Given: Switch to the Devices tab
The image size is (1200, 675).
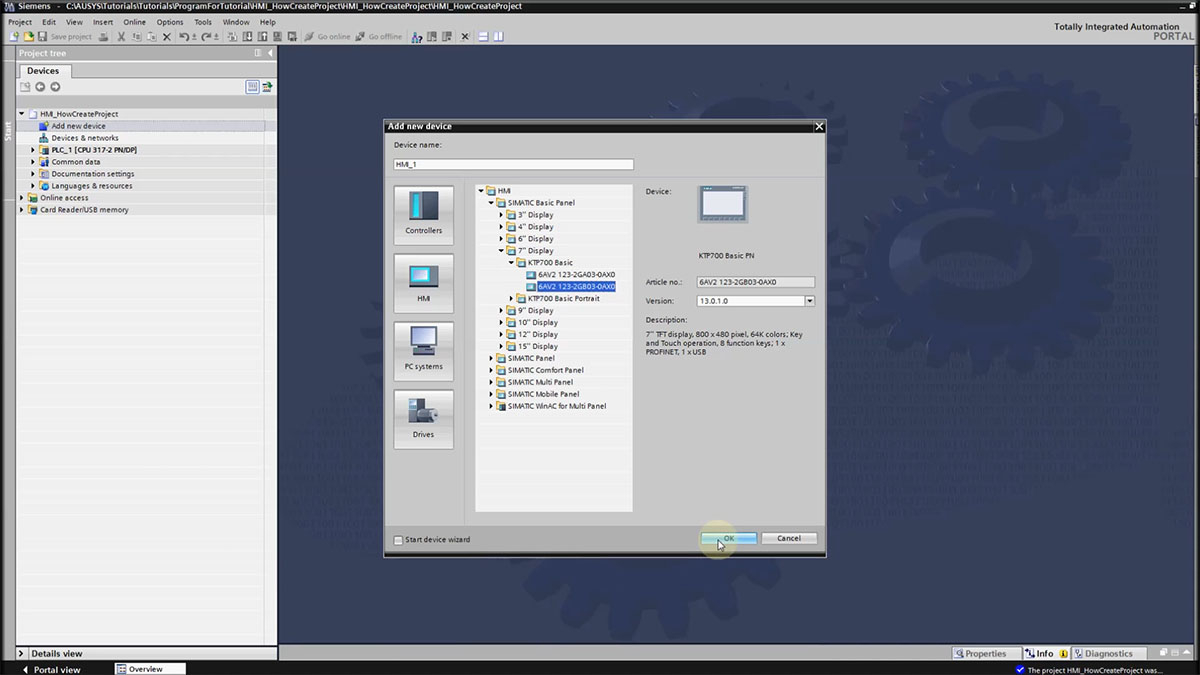Looking at the screenshot, I should (43, 71).
